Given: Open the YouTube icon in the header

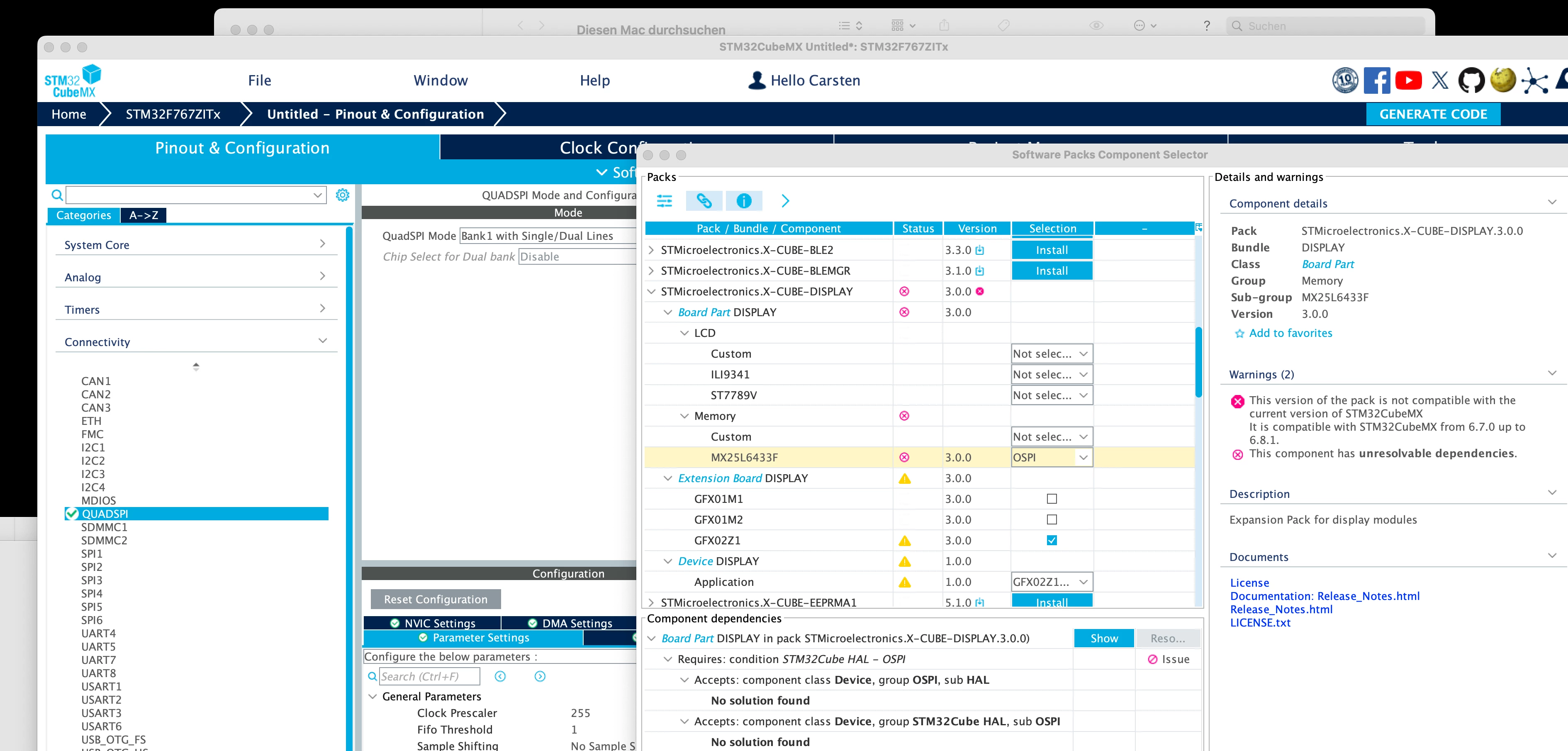Looking at the screenshot, I should pyautogui.click(x=1408, y=80).
